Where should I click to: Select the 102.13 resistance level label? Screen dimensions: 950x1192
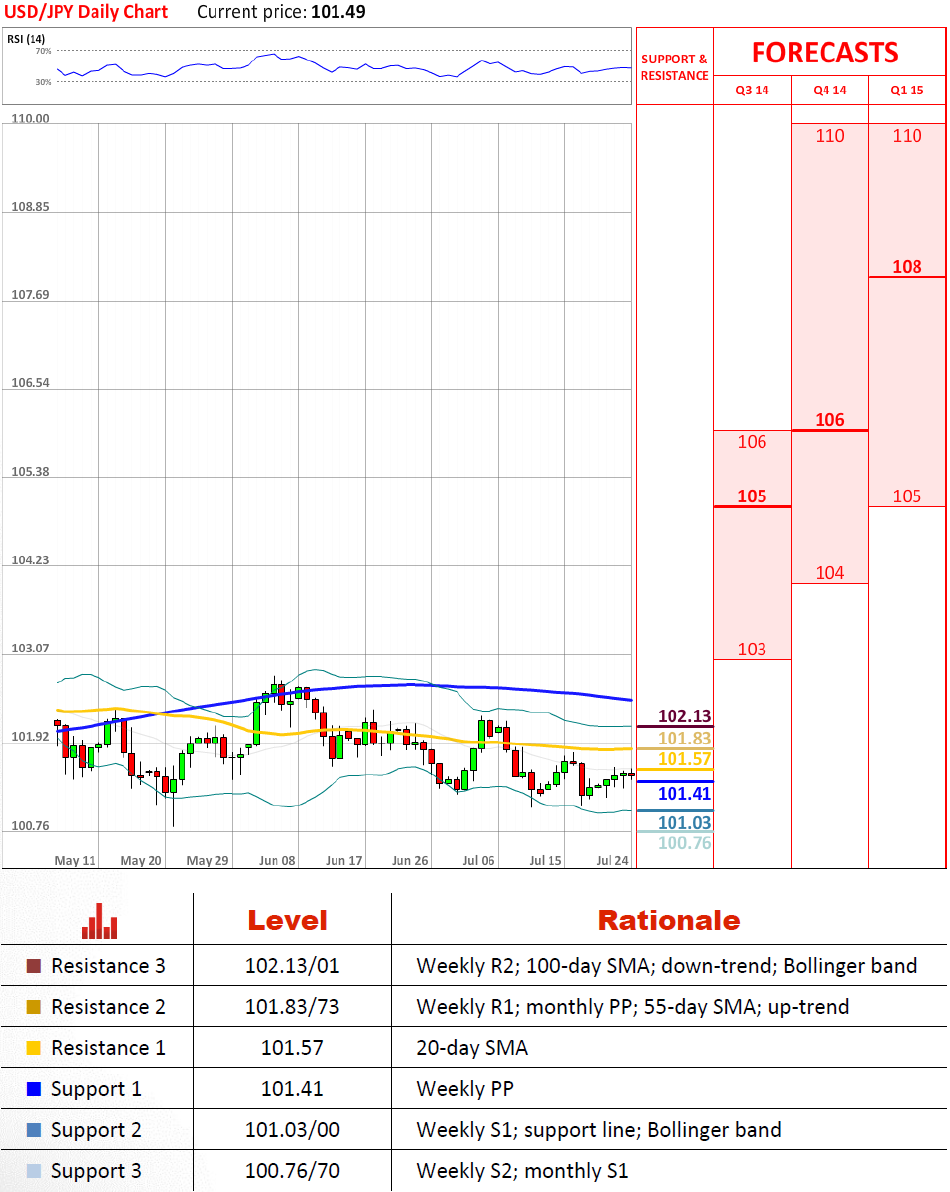coord(684,716)
